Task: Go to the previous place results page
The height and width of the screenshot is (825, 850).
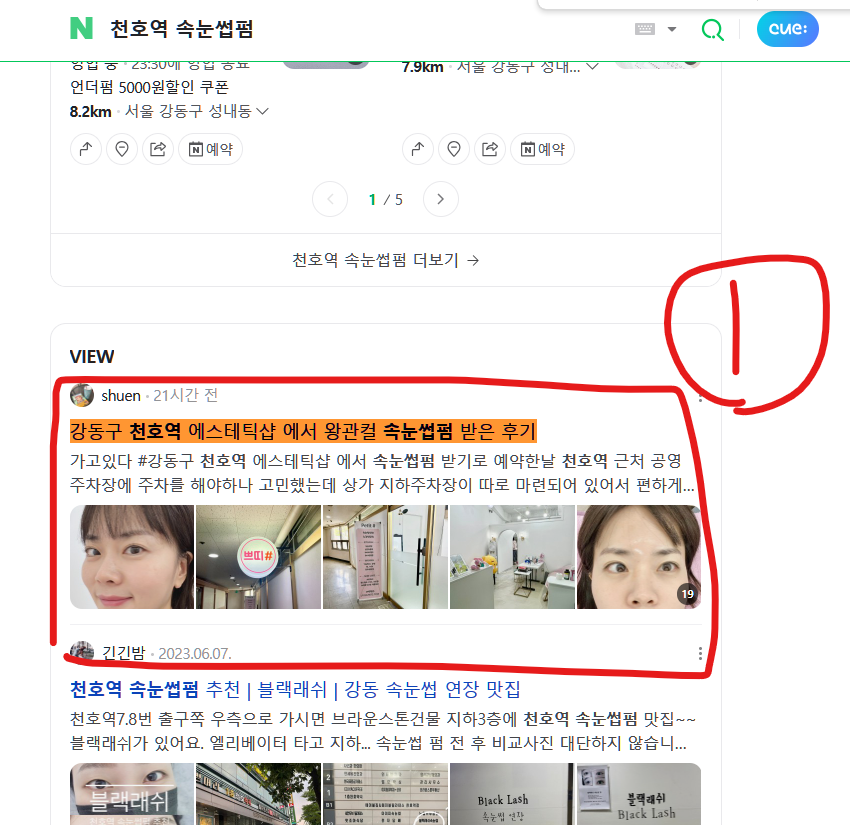Action: [330, 199]
